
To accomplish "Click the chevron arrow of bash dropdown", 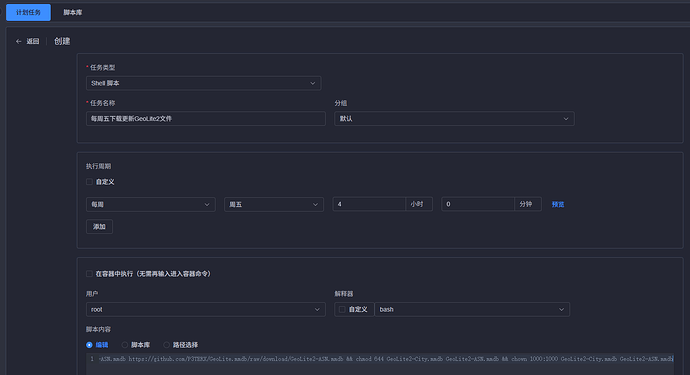I will (561, 309).
